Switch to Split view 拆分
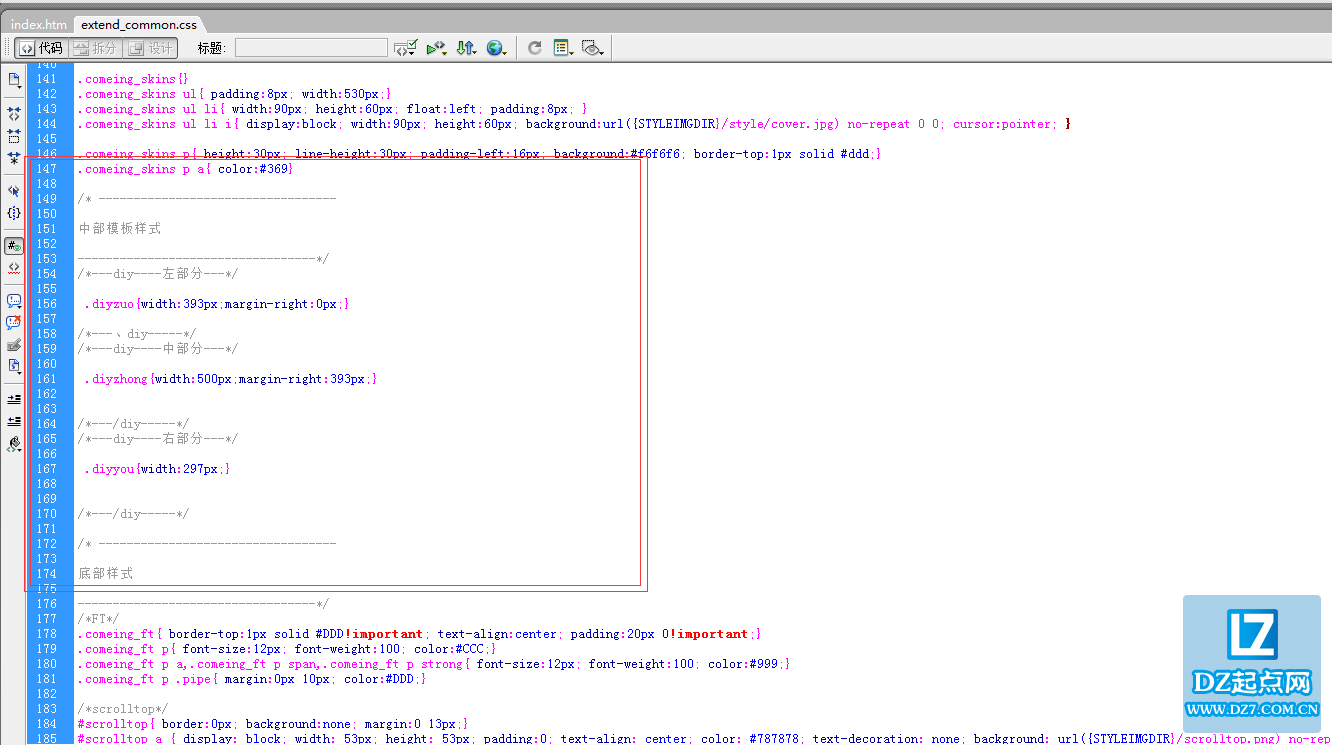 point(95,48)
